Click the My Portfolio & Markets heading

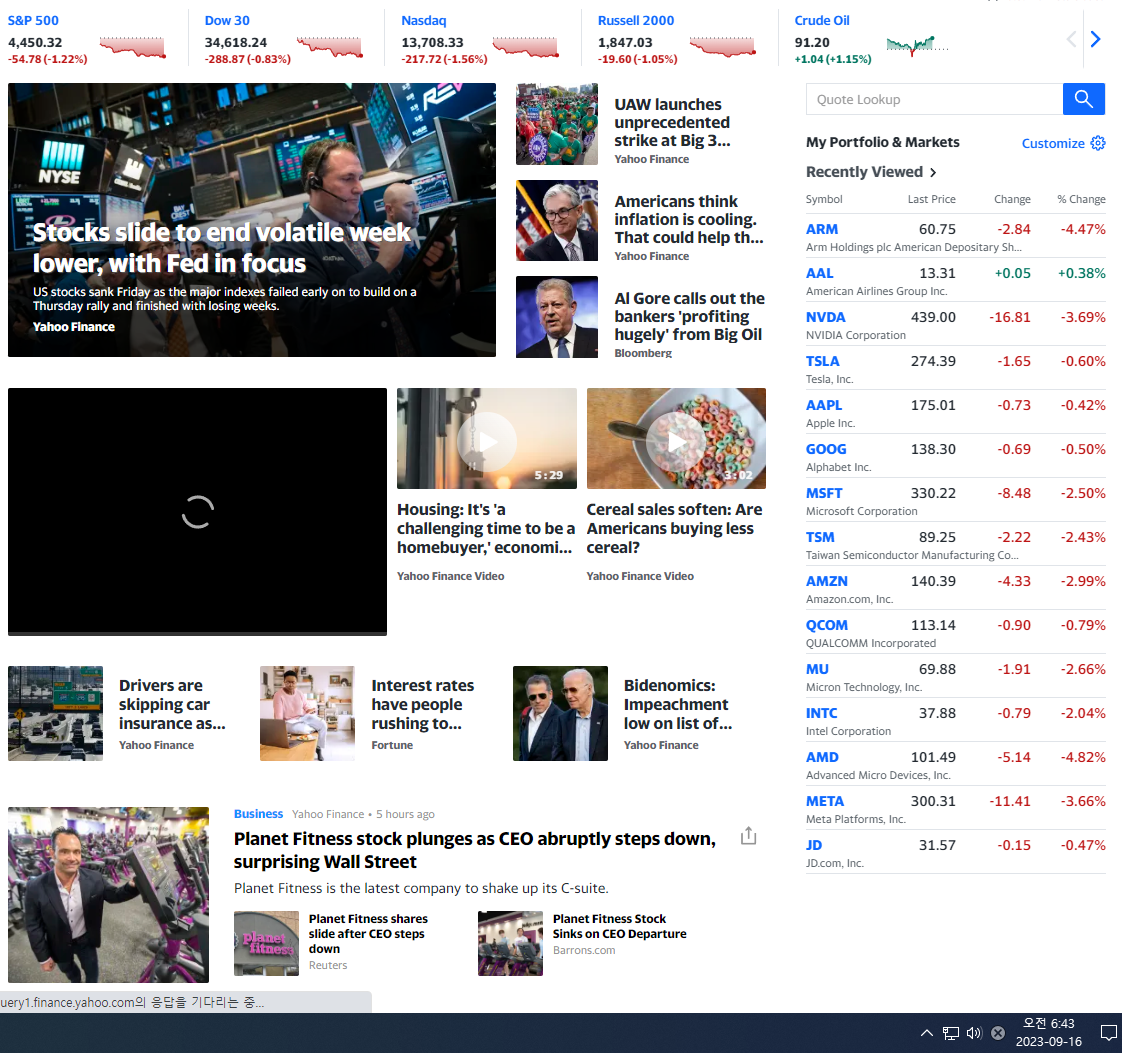click(882, 142)
